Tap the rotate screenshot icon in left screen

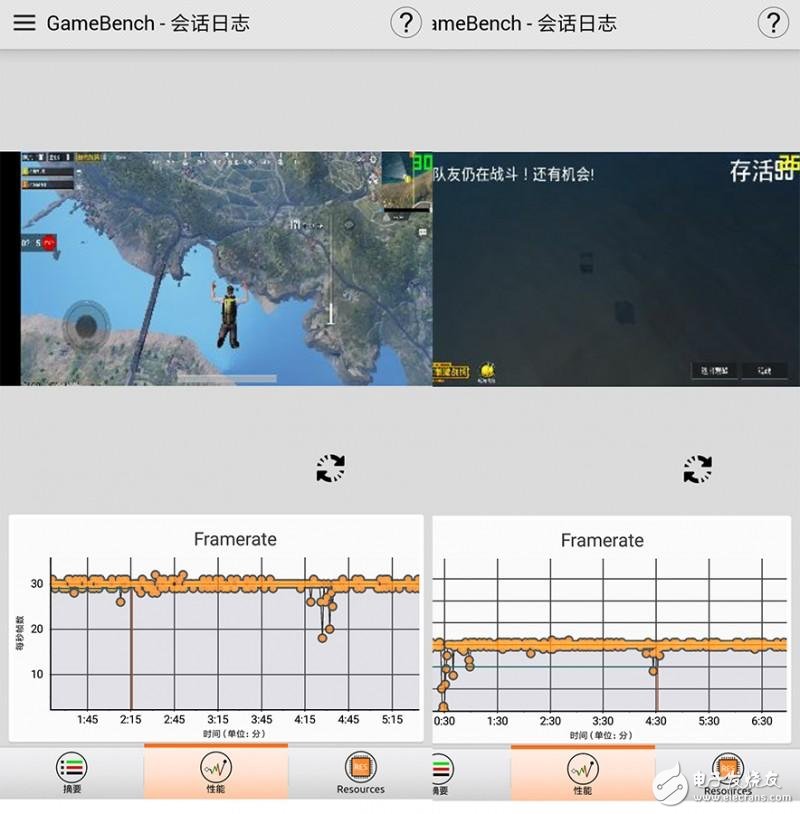click(x=331, y=468)
